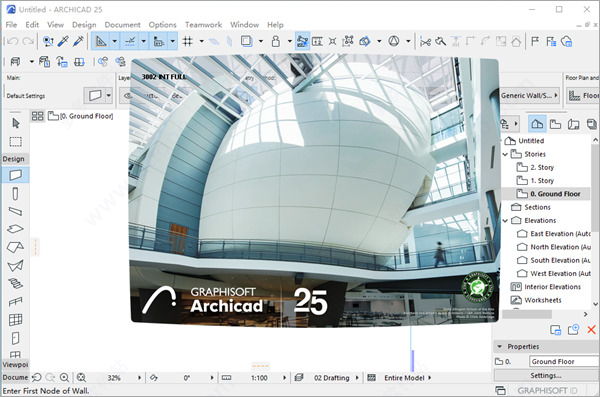600x397 pixels.
Task: Select the Beam tool
Action: click(x=15, y=211)
